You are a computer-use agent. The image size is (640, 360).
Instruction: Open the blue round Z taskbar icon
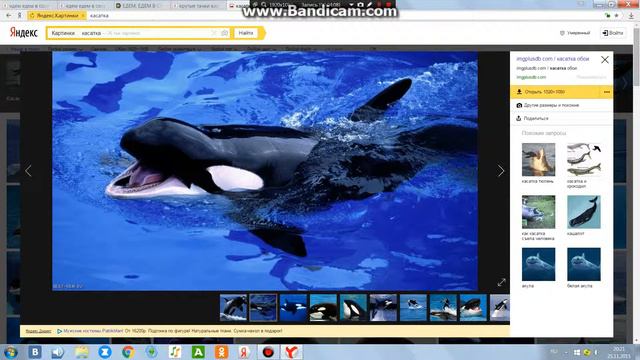click(x=105, y=352)
